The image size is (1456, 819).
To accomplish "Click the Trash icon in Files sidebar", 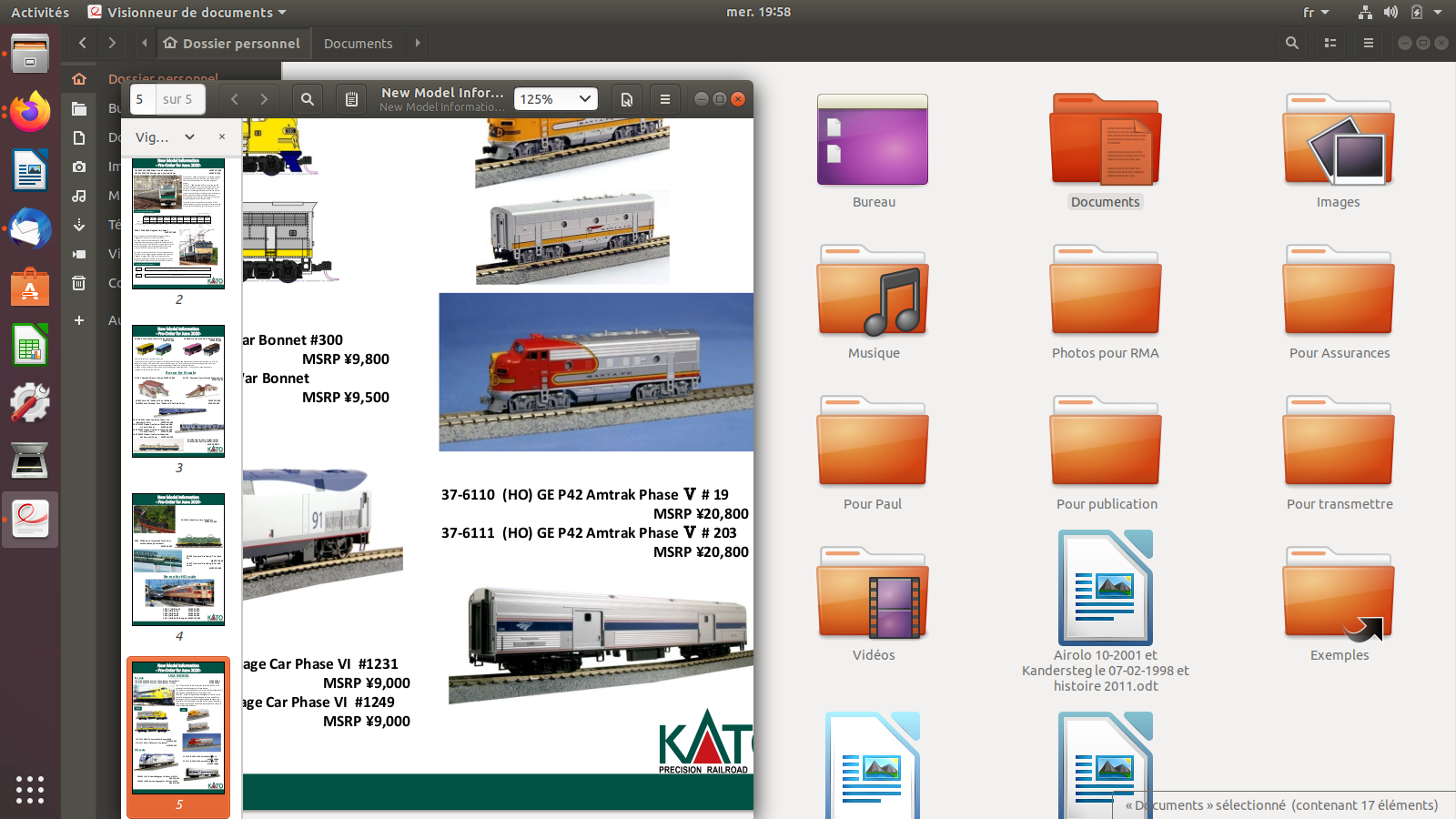I will [79, 283].
